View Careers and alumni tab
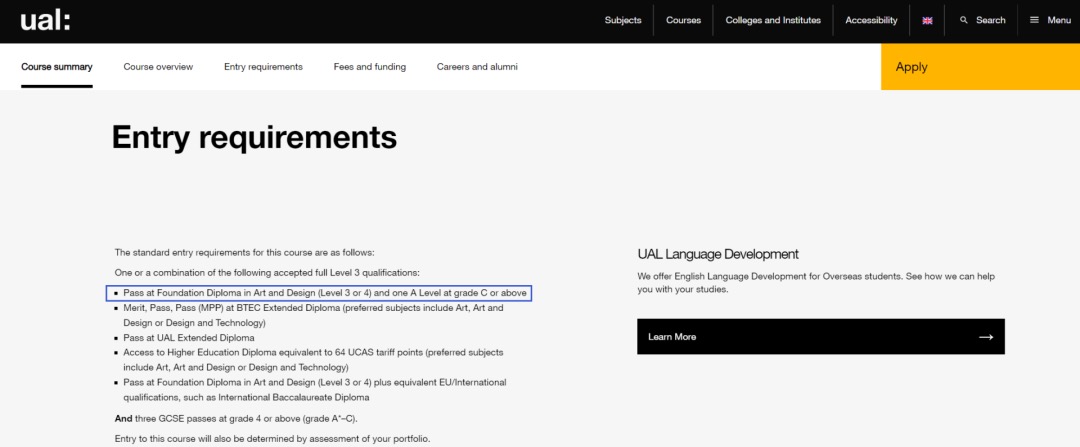 pyautogui.click(x=477, y=67)
